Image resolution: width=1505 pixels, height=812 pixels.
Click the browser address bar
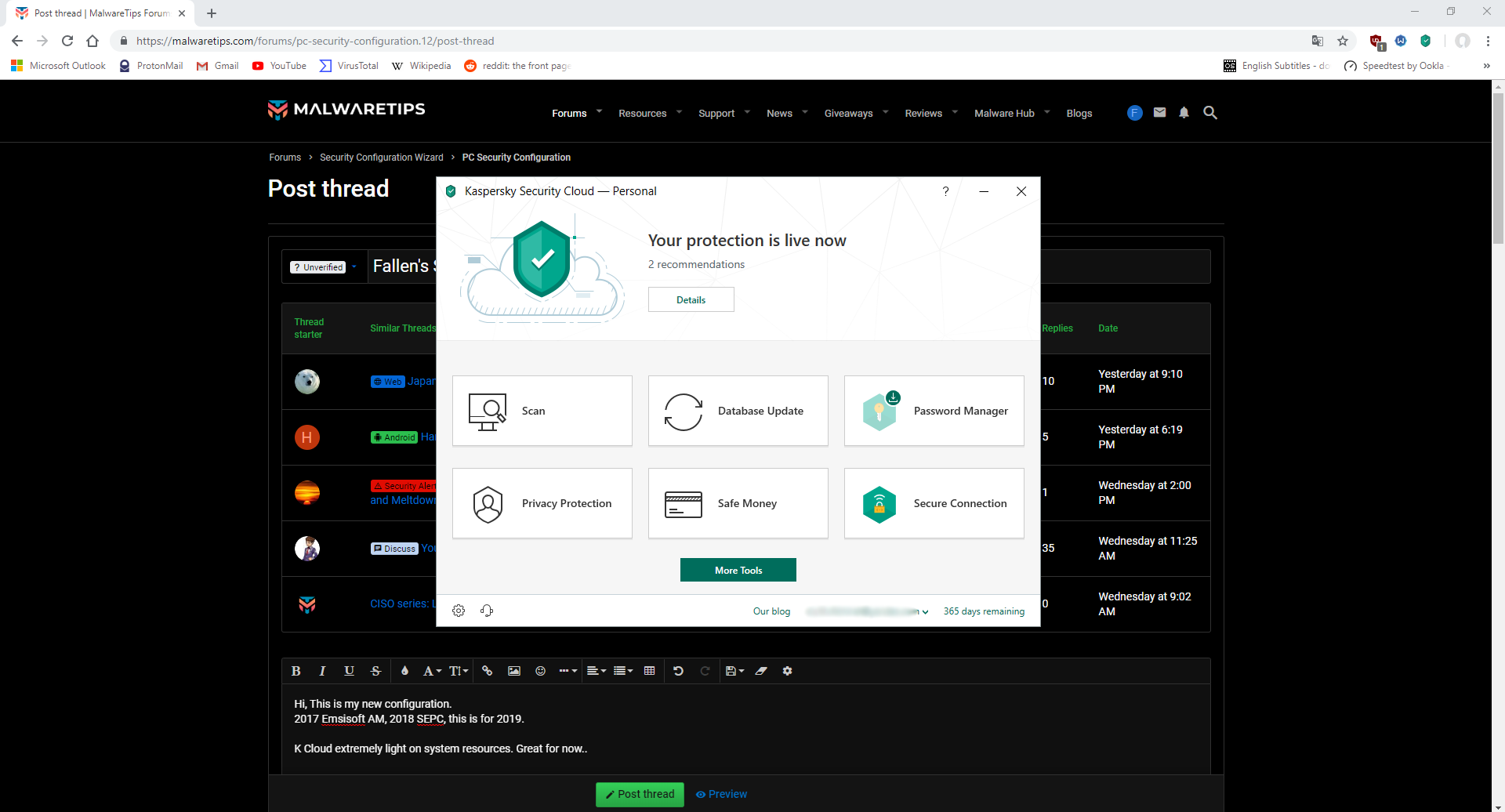705,41
